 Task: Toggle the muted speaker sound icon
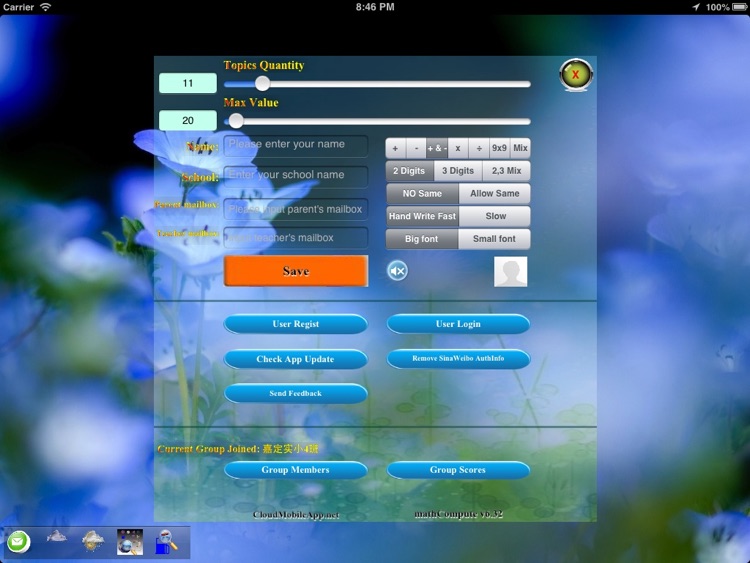pyautogui.click(x=397, y=271)
